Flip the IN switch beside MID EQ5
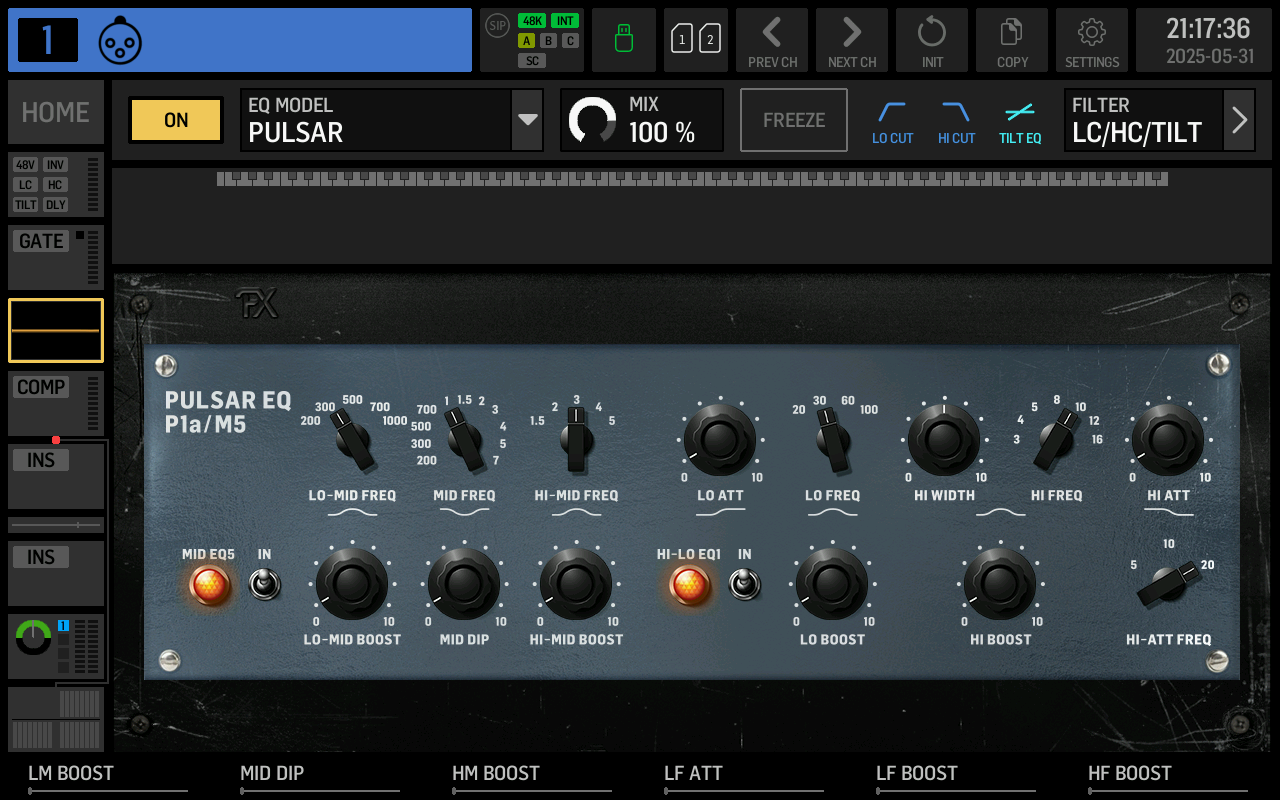 point(264,584)
